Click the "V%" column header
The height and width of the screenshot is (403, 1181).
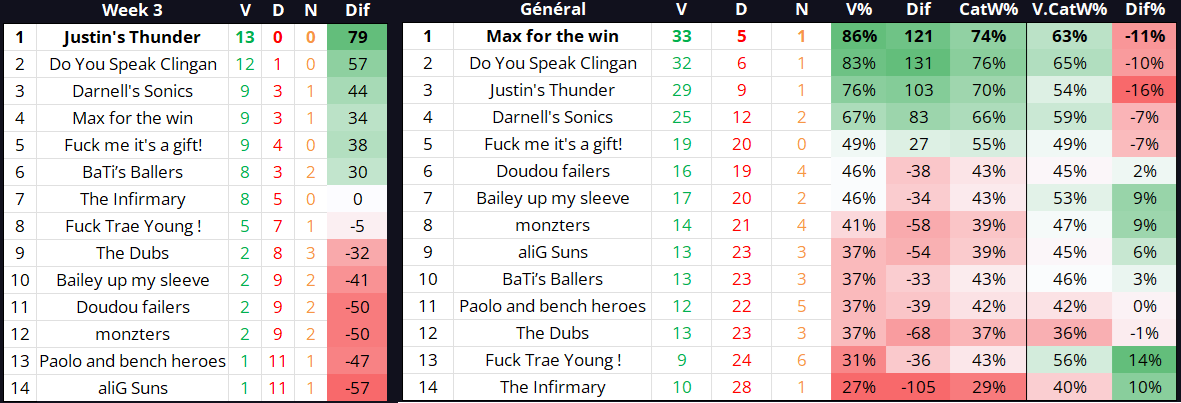coord(860,10)
